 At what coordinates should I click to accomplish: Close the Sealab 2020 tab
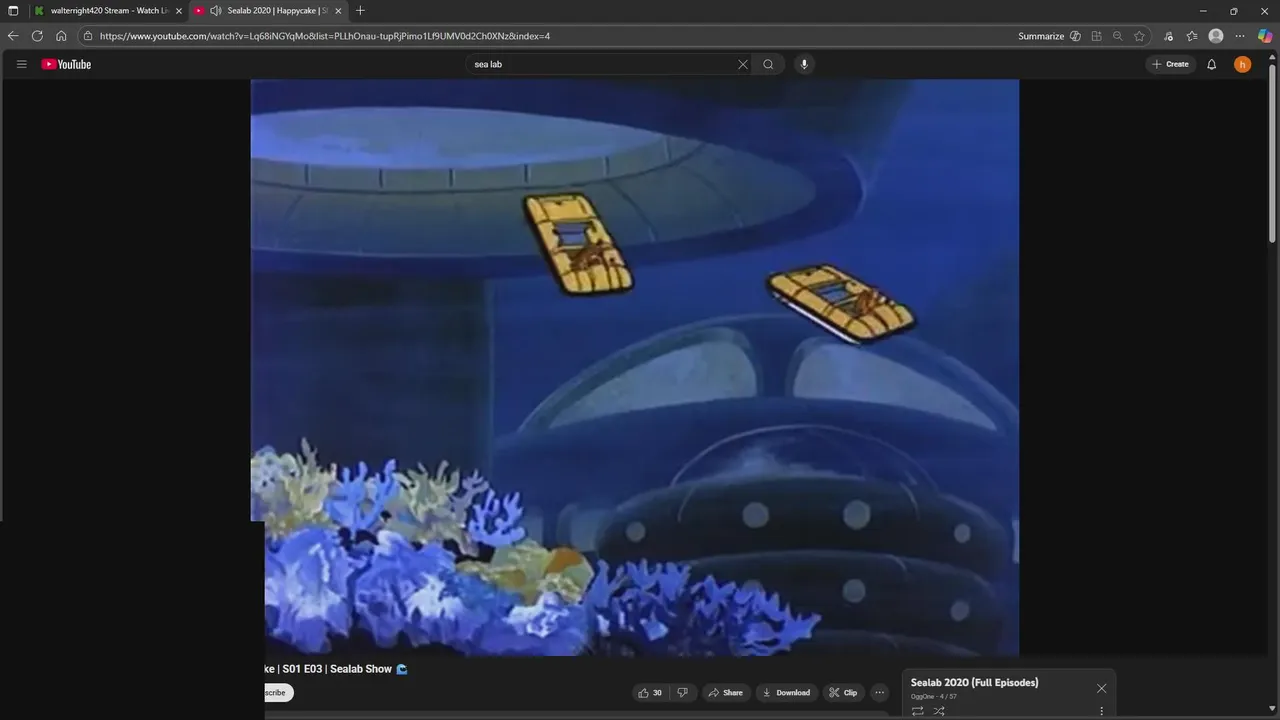[338, 10]
